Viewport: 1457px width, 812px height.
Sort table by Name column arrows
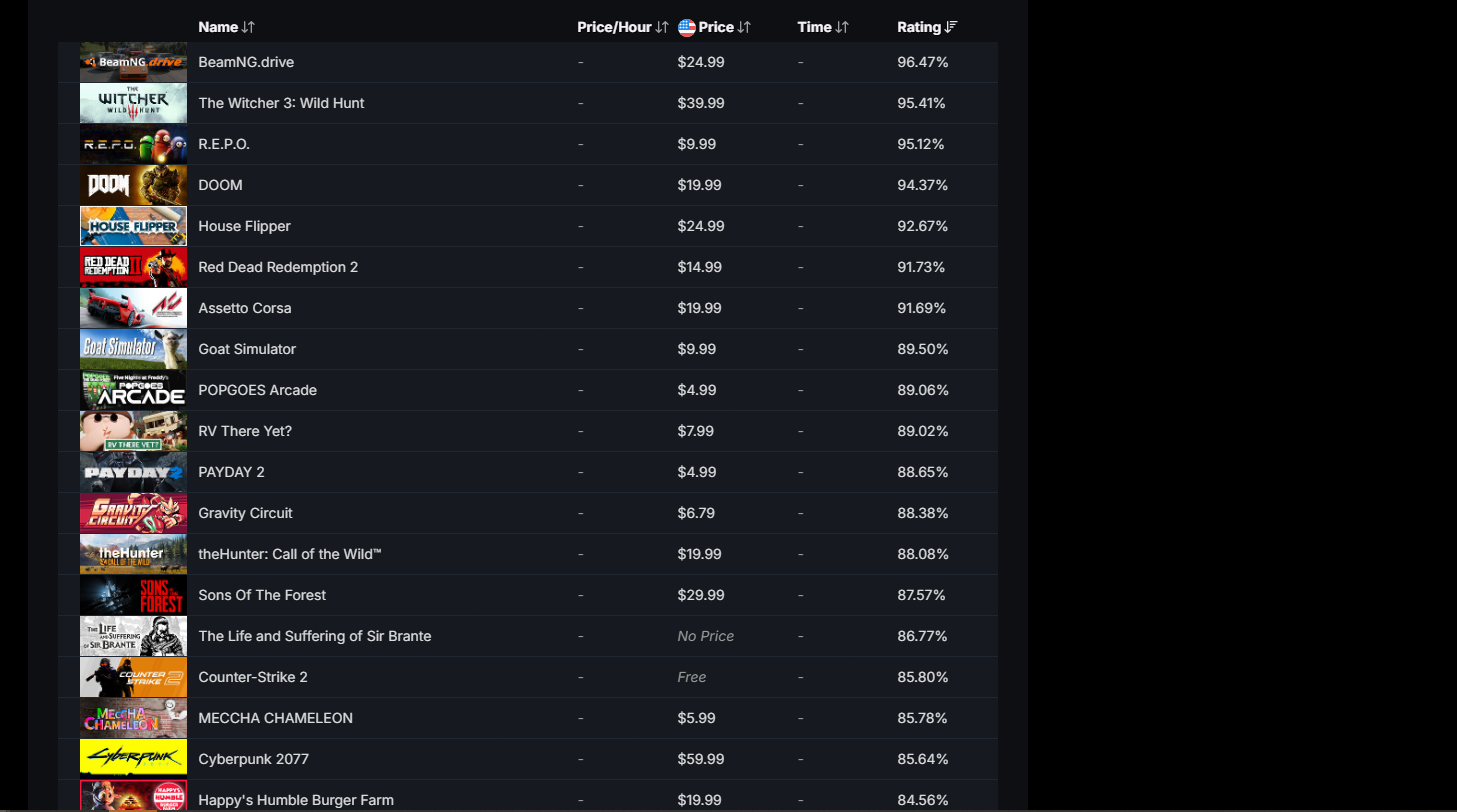(x=248, y=28)
